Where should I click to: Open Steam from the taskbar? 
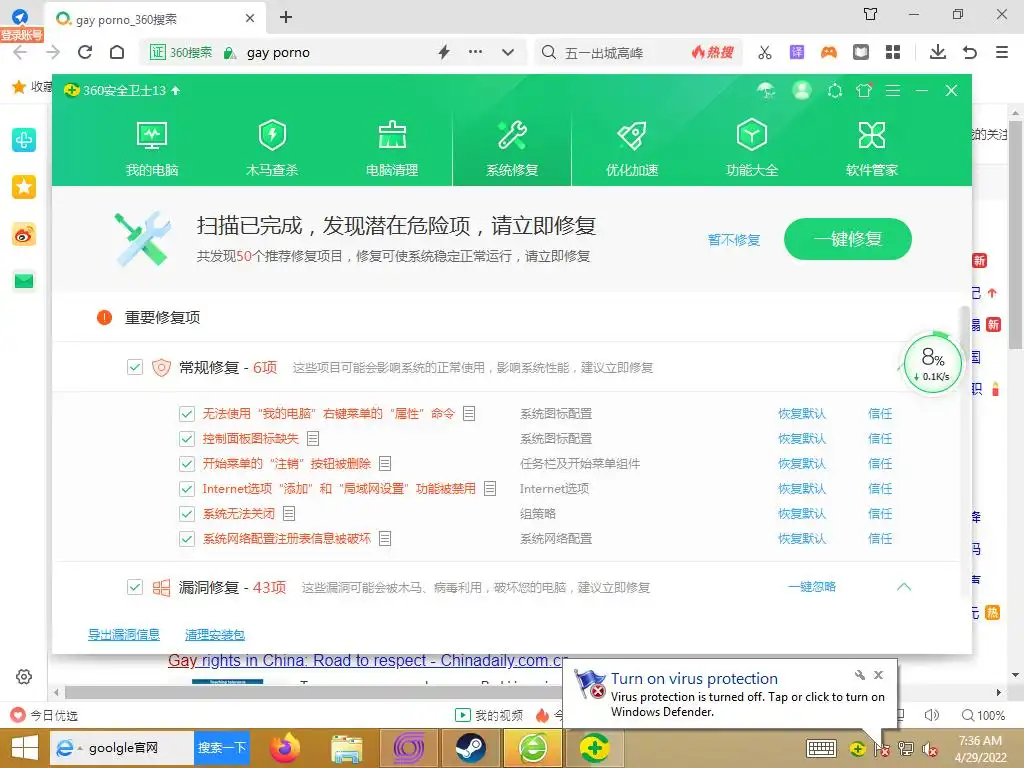(470, 748)
